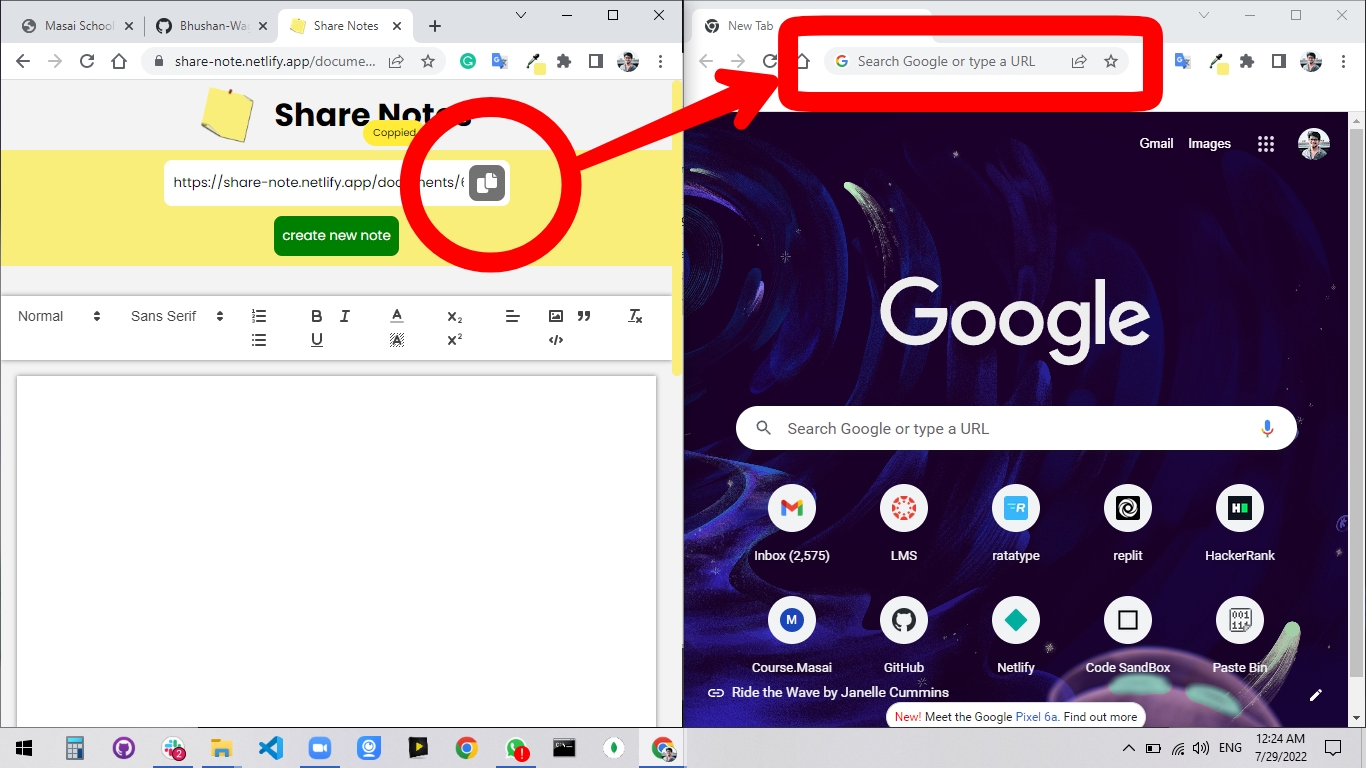The image size is (1366, 768).
Task: Toggle the side panel in left Chrome window
Action: pos(596,61)
